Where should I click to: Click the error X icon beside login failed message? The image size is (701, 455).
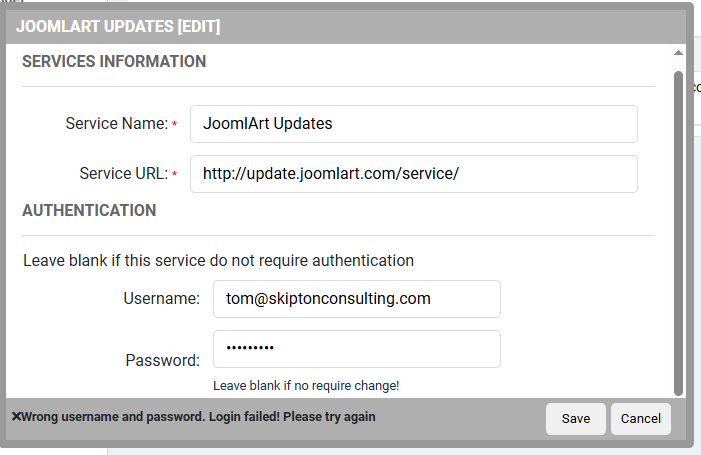tap(16, 417)
